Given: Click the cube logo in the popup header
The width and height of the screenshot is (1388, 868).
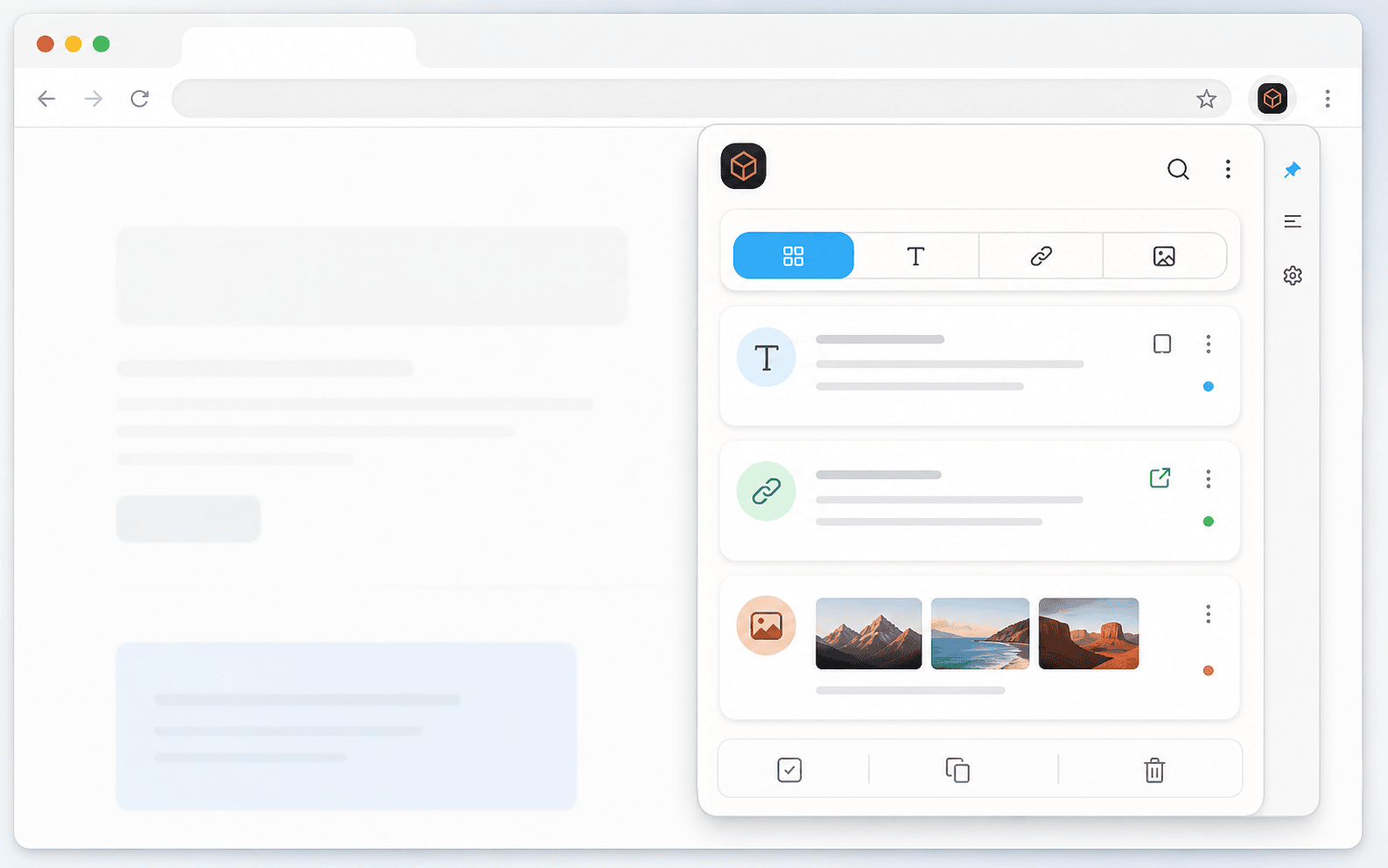Looking at the screenshot, I should pyautogui.click(x=744, y=166).
